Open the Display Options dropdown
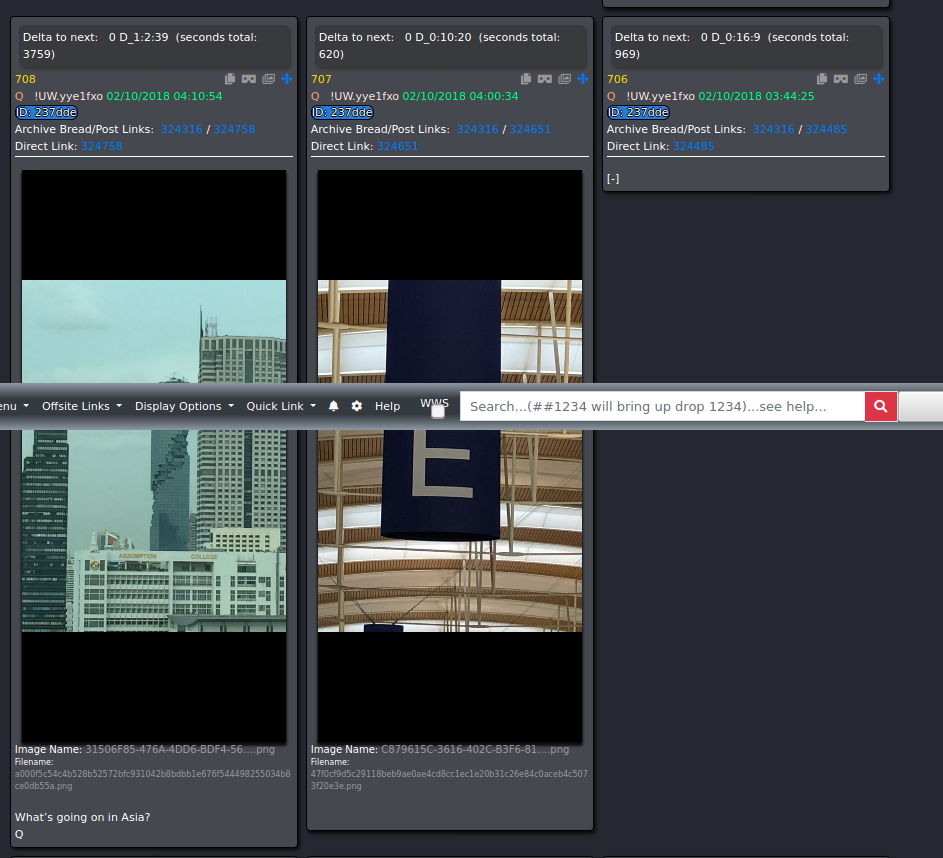The height and width of the screenshot is (858, 943). [184, 406]
